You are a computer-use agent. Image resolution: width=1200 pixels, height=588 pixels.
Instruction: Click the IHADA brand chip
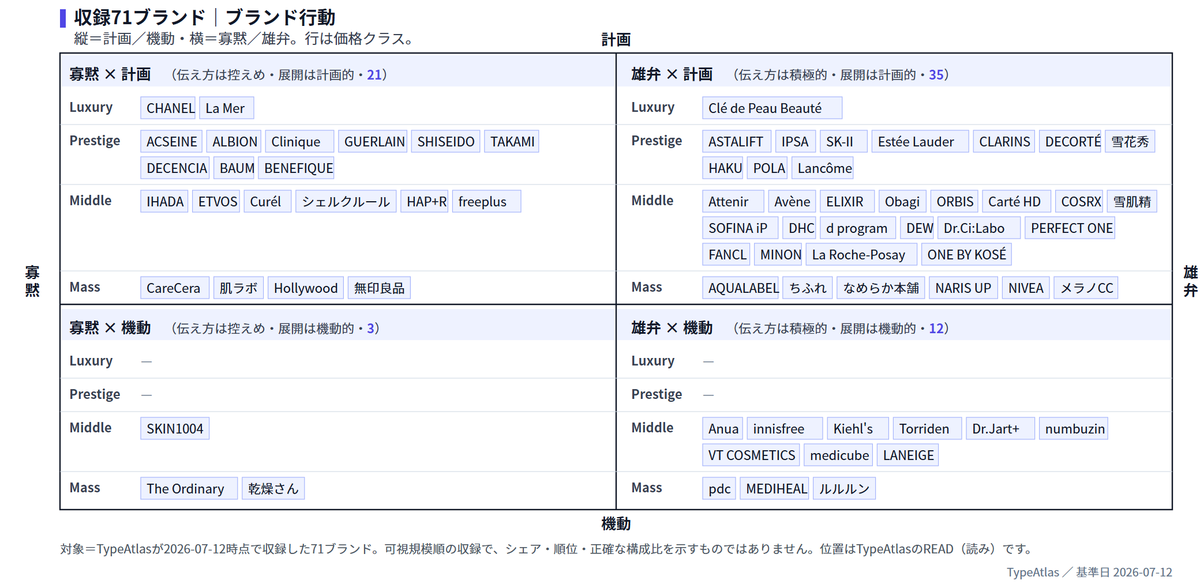(165, 202)
